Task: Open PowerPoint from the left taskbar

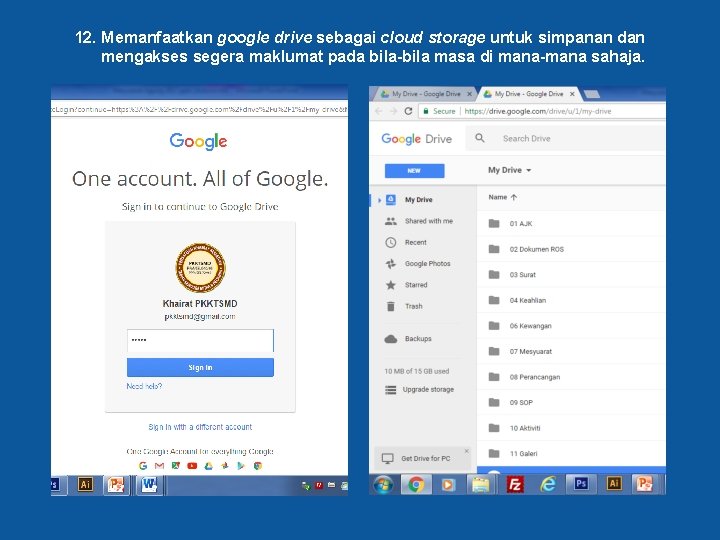Action: [x=116, y=484]
